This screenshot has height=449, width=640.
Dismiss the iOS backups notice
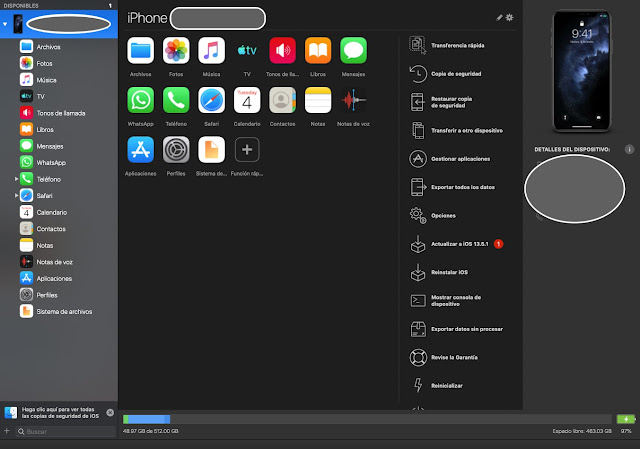(x=110, y=413)
